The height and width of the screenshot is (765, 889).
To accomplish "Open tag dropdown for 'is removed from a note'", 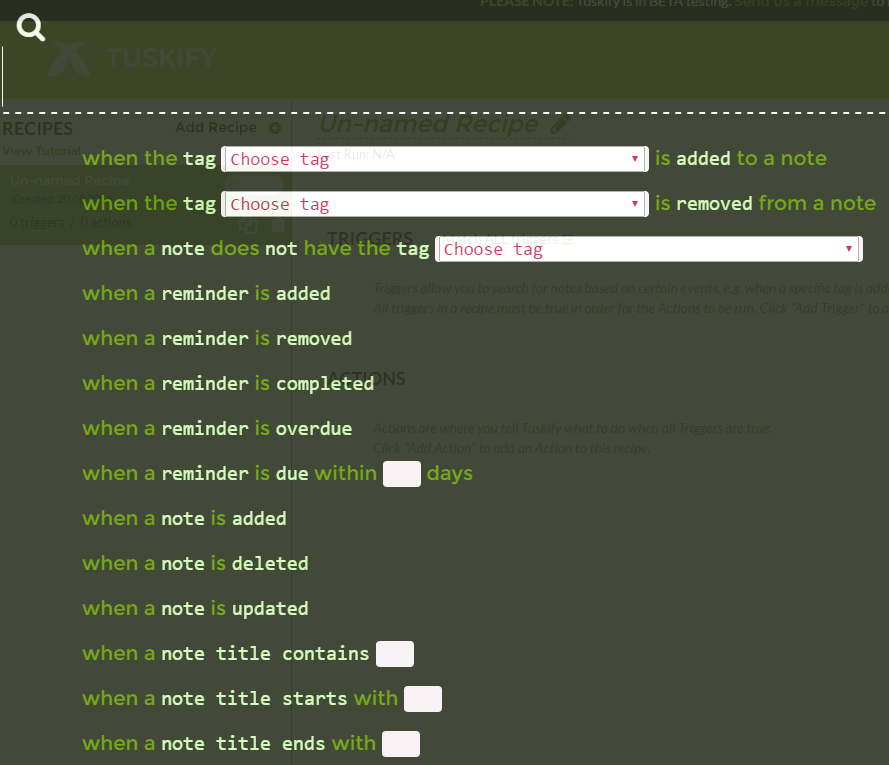I will 435,204.
